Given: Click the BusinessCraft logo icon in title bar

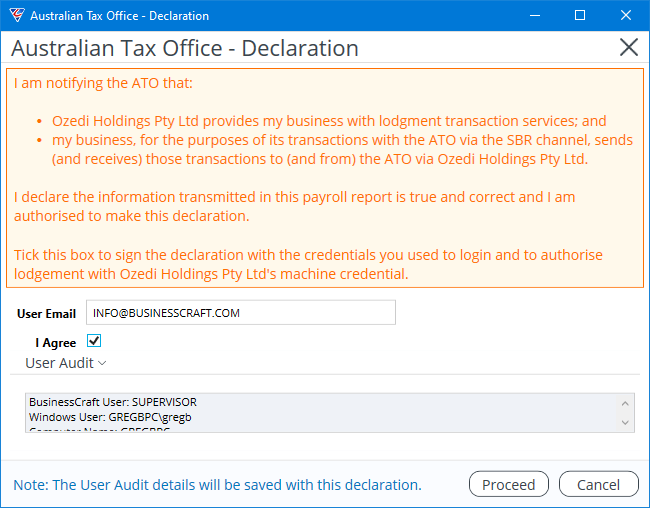Looking at the screenshot, I should point(17,15).
